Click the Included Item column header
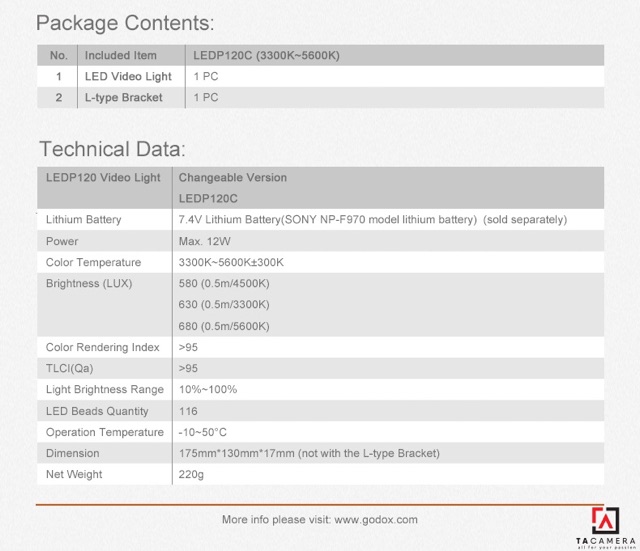Screen dimensions: 640x551 (121, 55)
